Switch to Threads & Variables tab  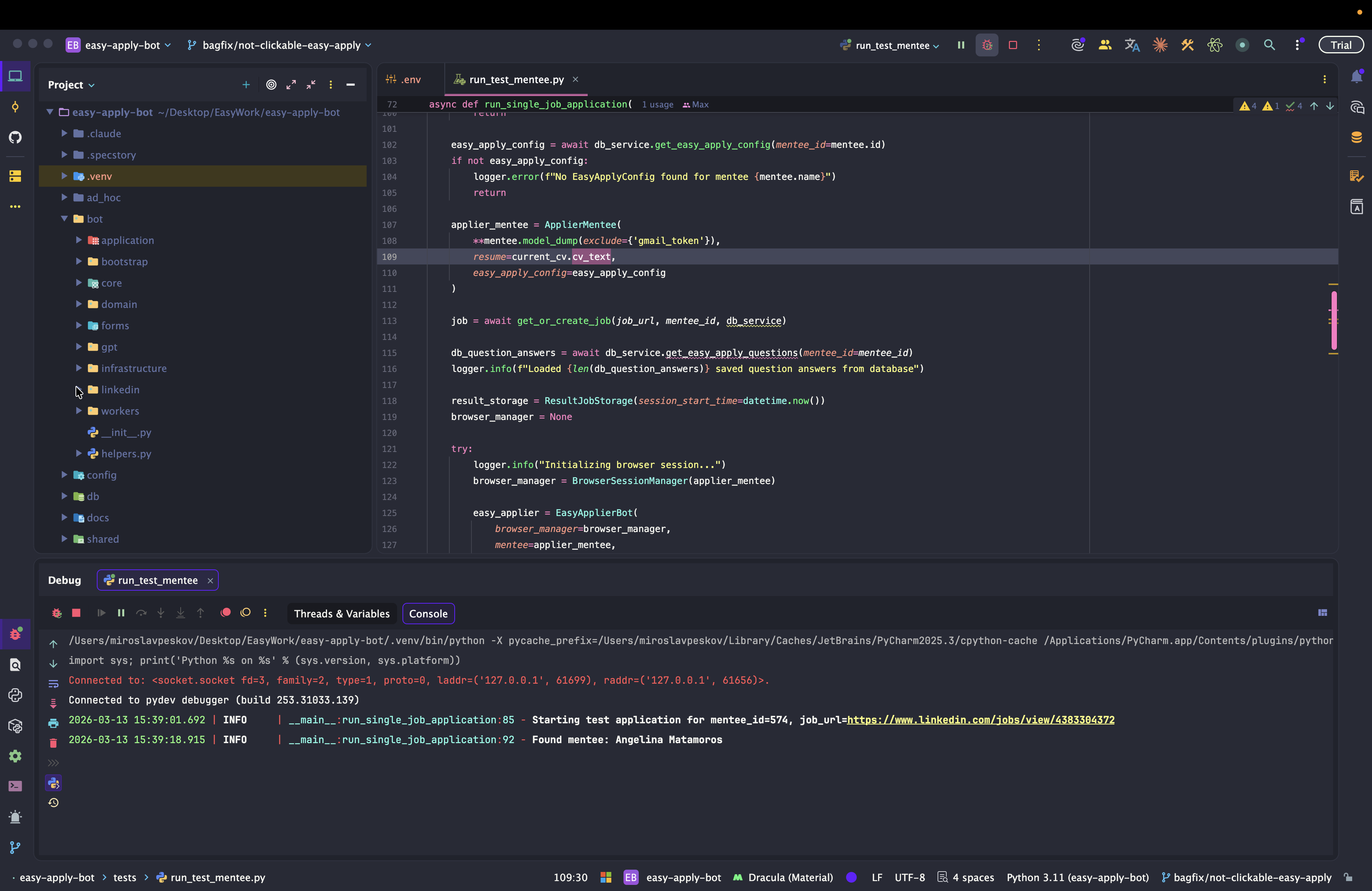click(341, 614)
